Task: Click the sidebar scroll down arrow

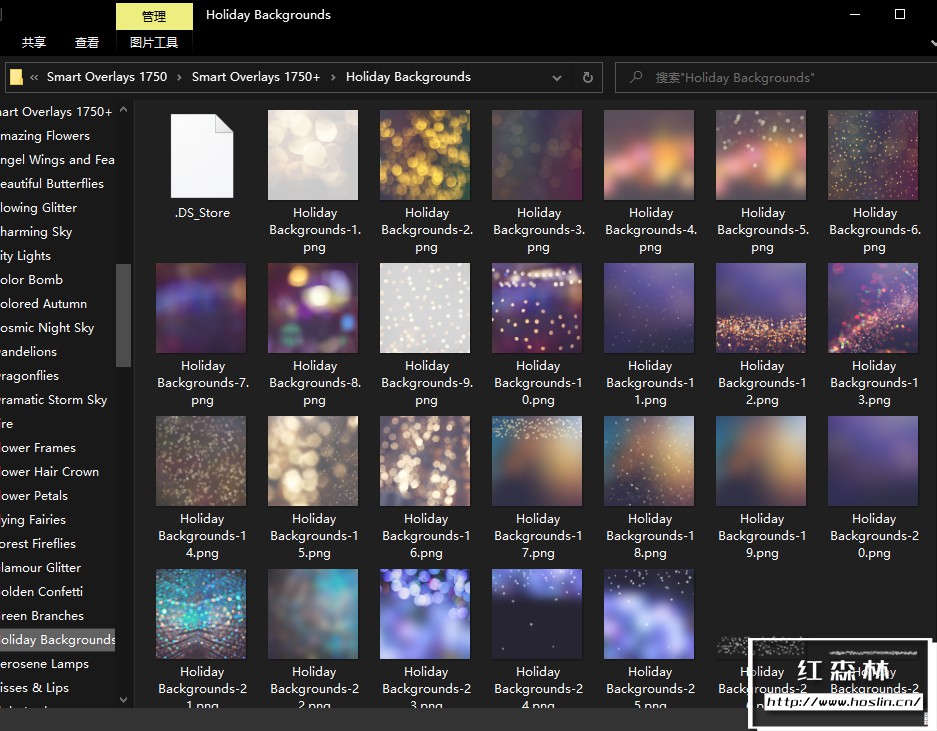Action: click(x=124, y=700)
